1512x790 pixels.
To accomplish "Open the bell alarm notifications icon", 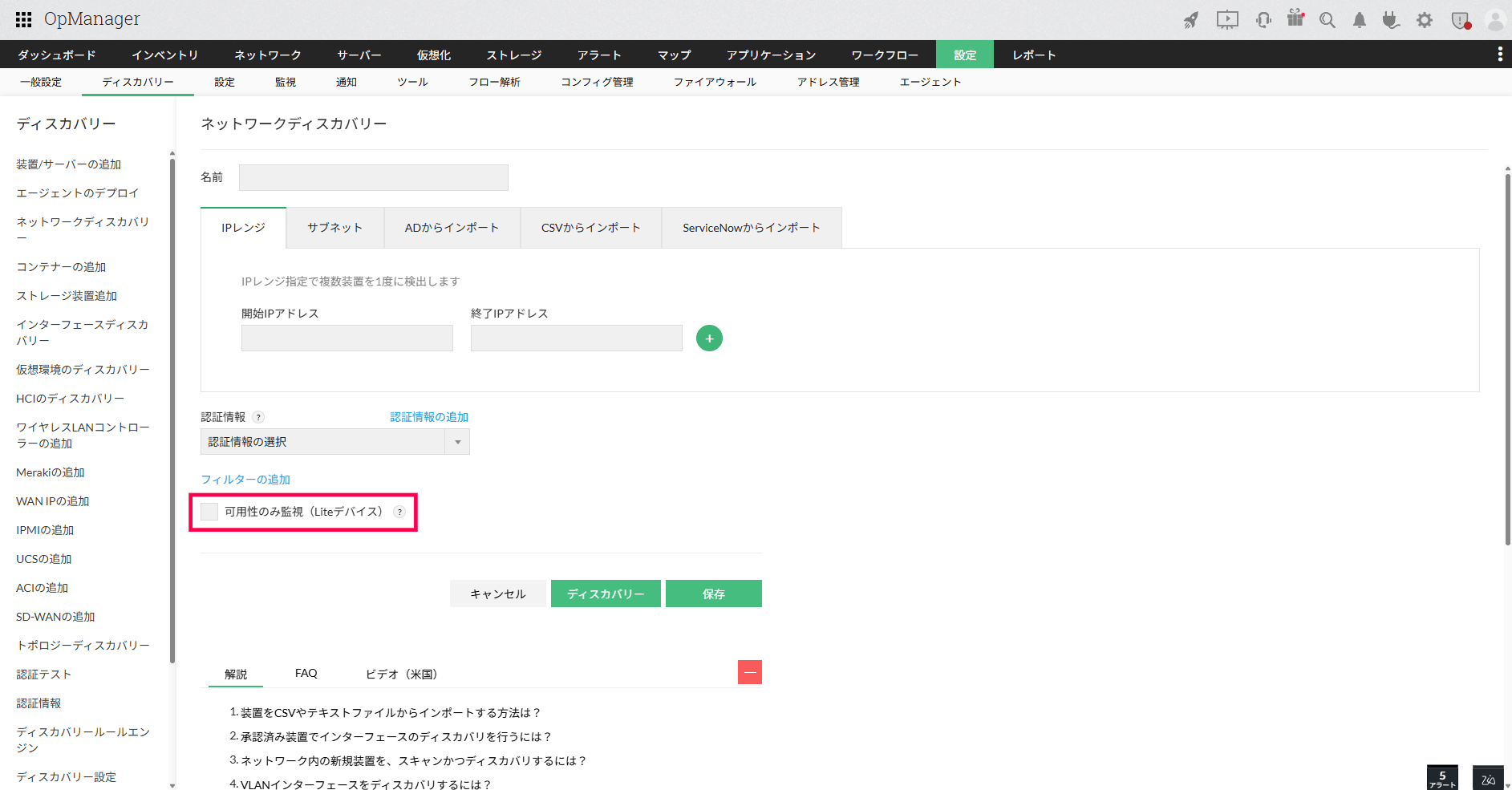I will 1360,20.
